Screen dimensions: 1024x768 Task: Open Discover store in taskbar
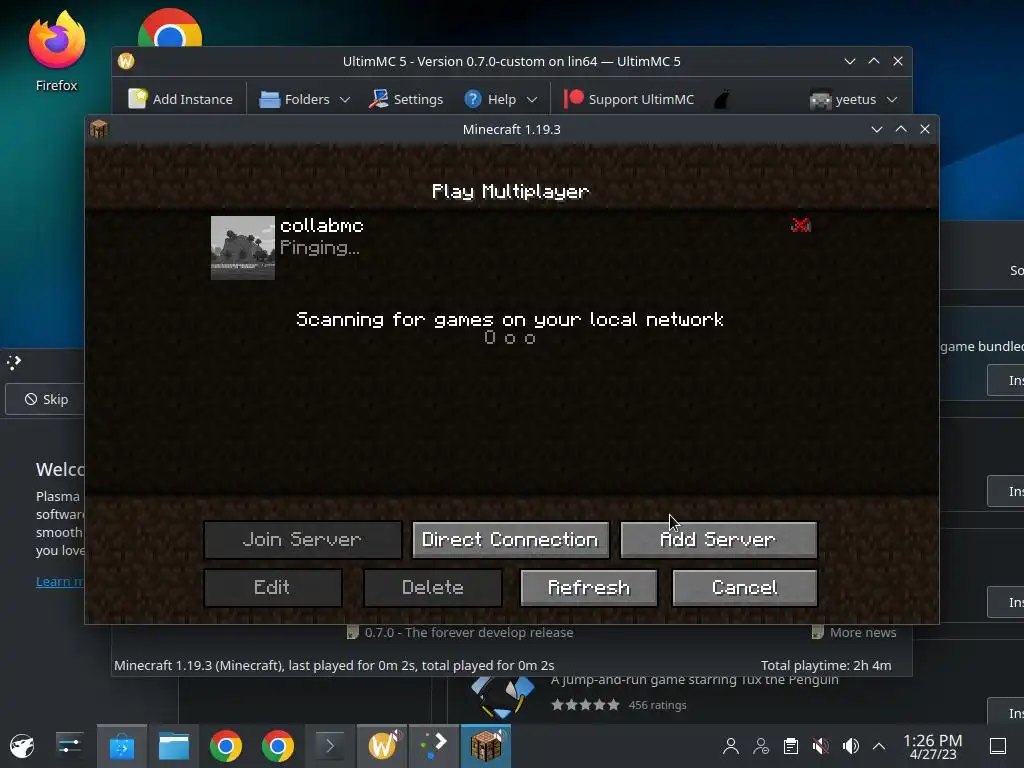click(121, 746)
